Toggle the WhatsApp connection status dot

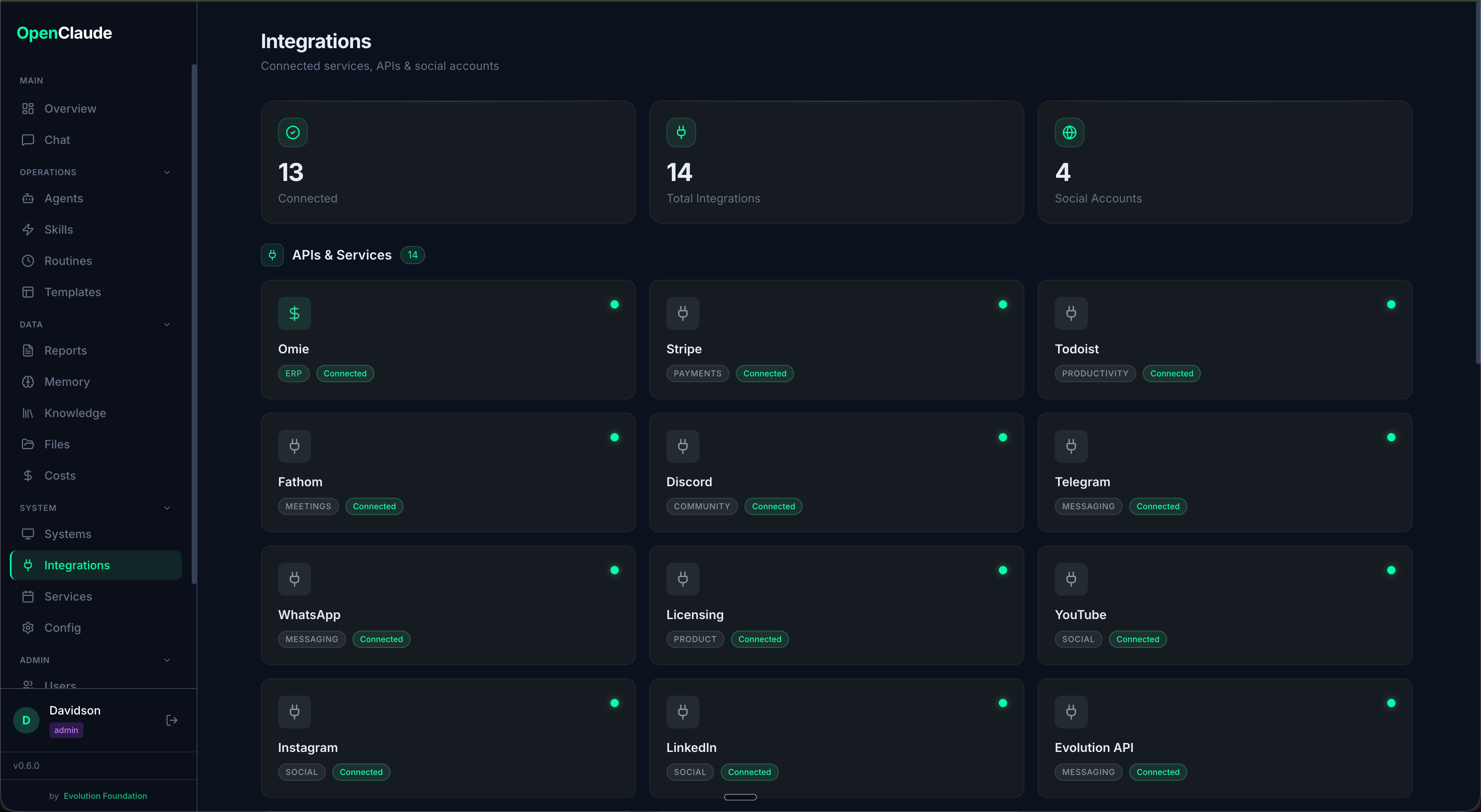[614, 570]
